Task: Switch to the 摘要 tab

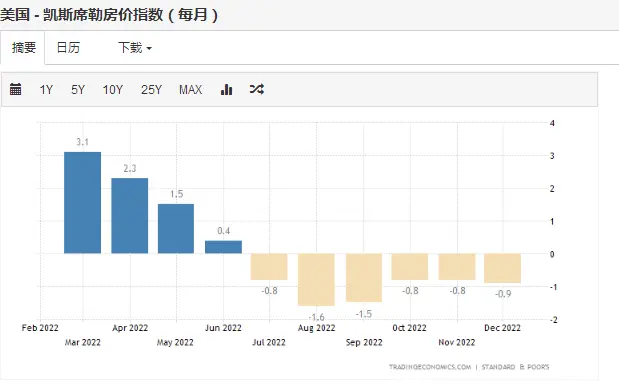Action: tap(24, 48)
